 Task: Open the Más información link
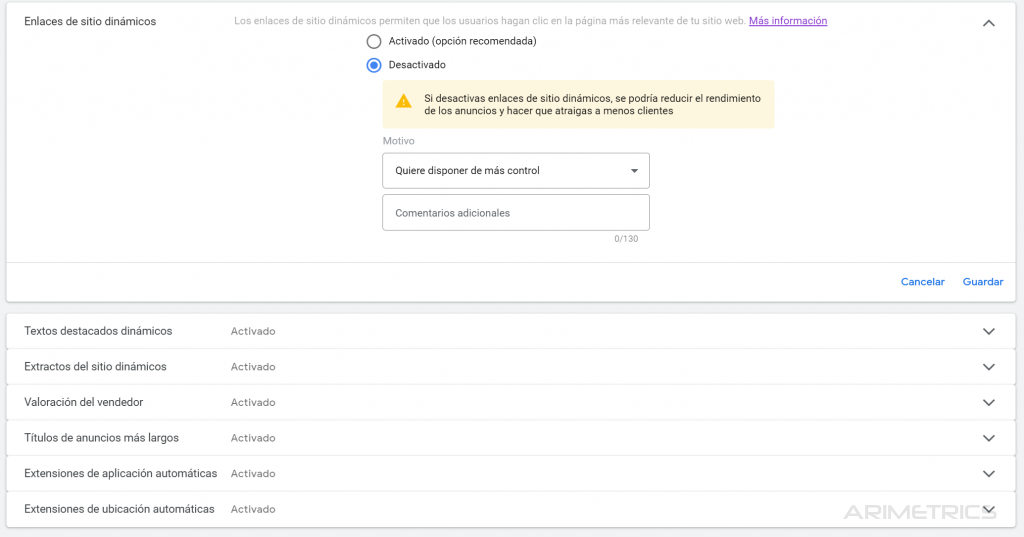[788, 21]
